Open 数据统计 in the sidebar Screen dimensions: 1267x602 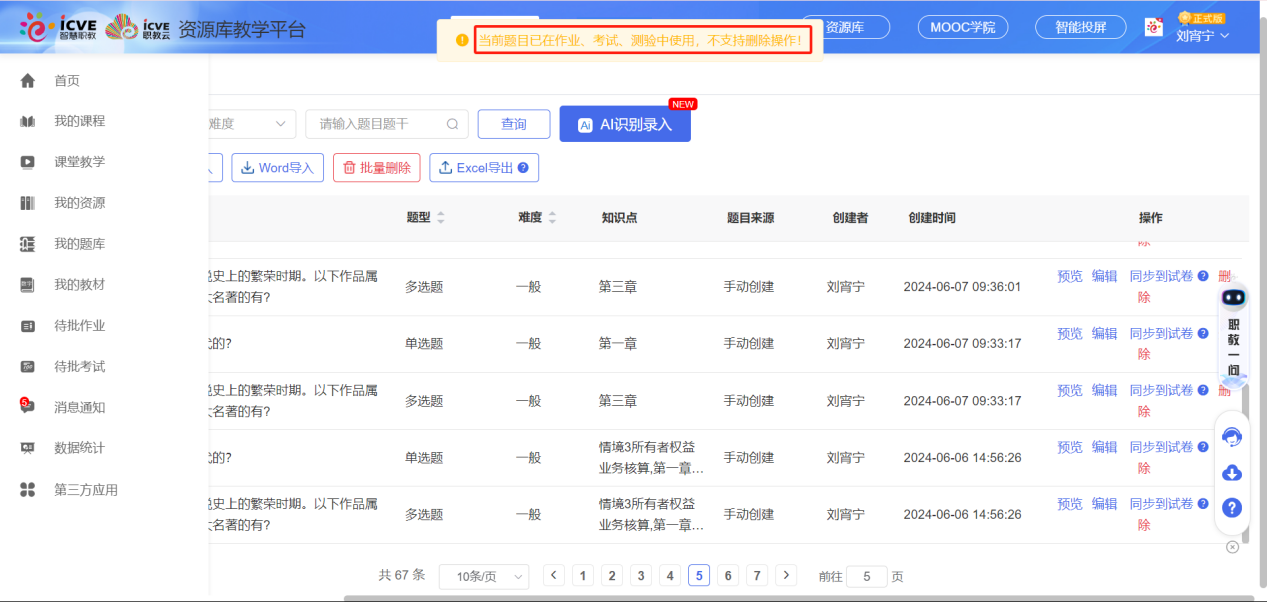pos(79,448)
